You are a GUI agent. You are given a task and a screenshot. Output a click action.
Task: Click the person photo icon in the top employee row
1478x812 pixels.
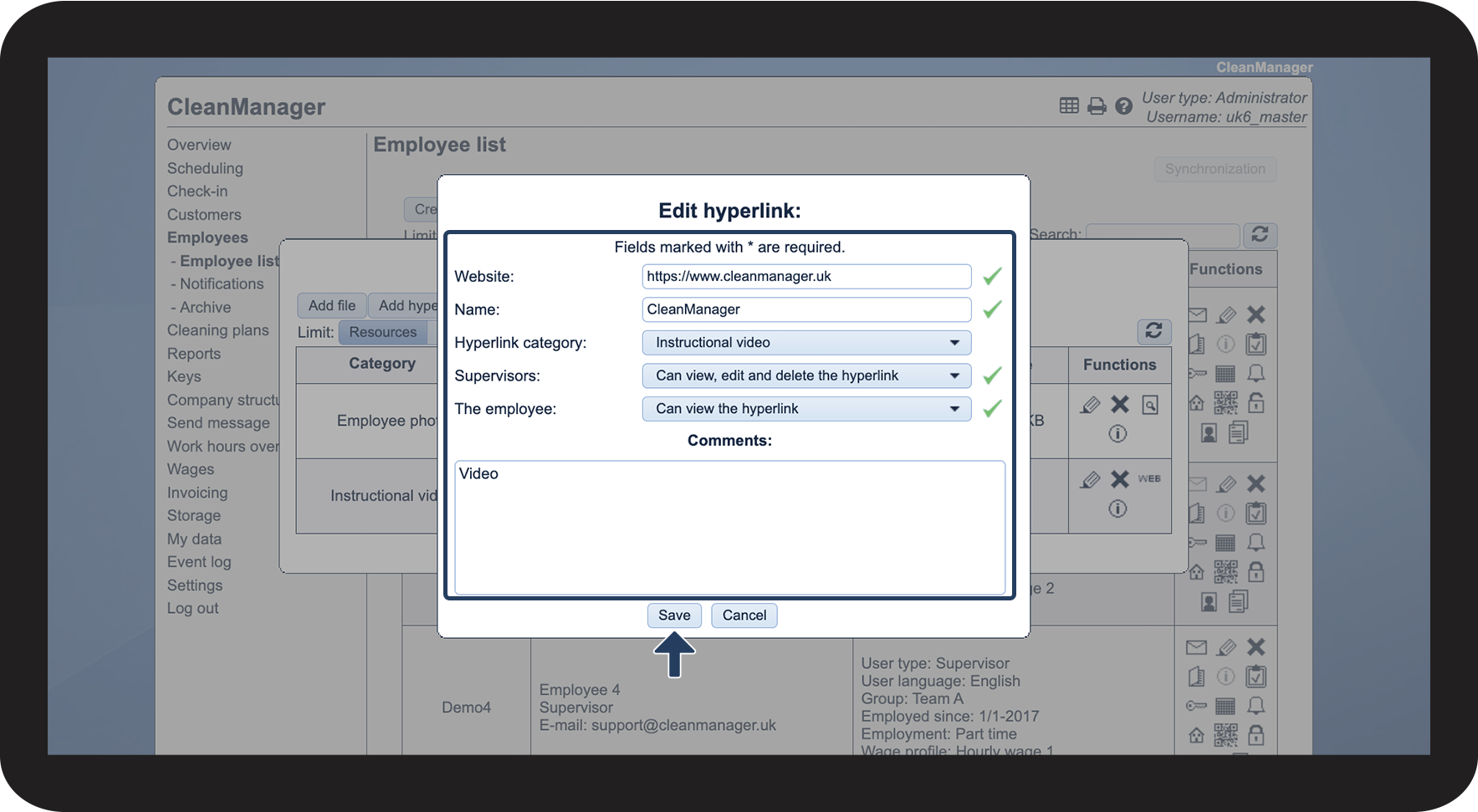1209,433
